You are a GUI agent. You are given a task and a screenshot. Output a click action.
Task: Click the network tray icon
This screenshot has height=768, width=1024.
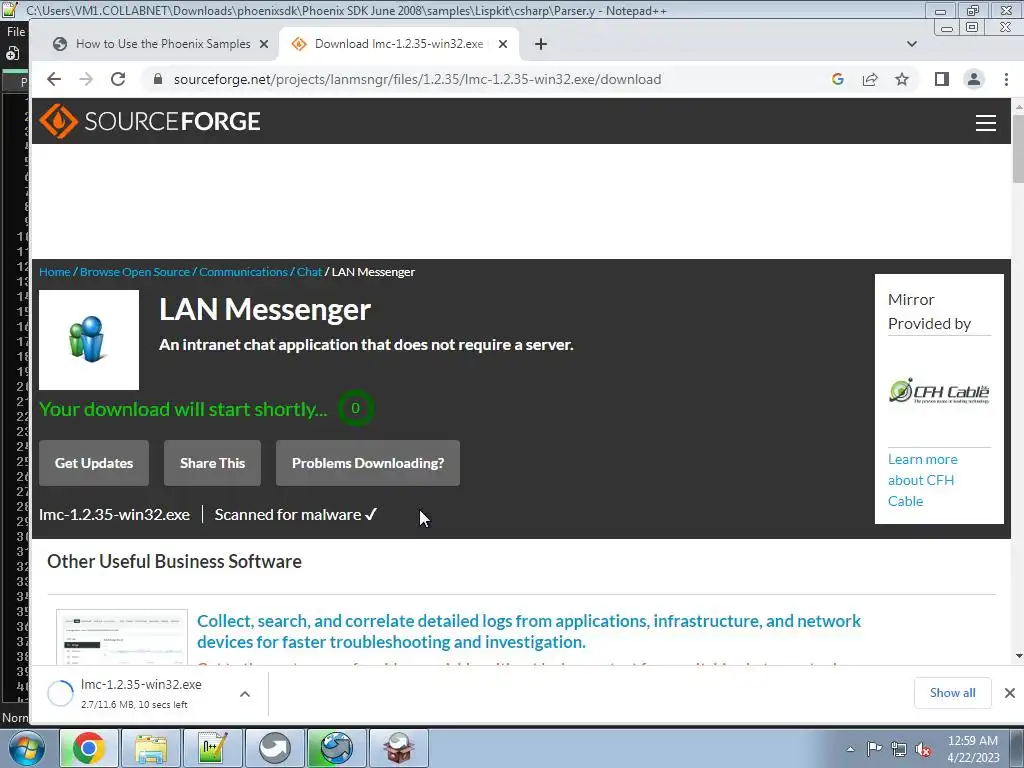[899, 749]
